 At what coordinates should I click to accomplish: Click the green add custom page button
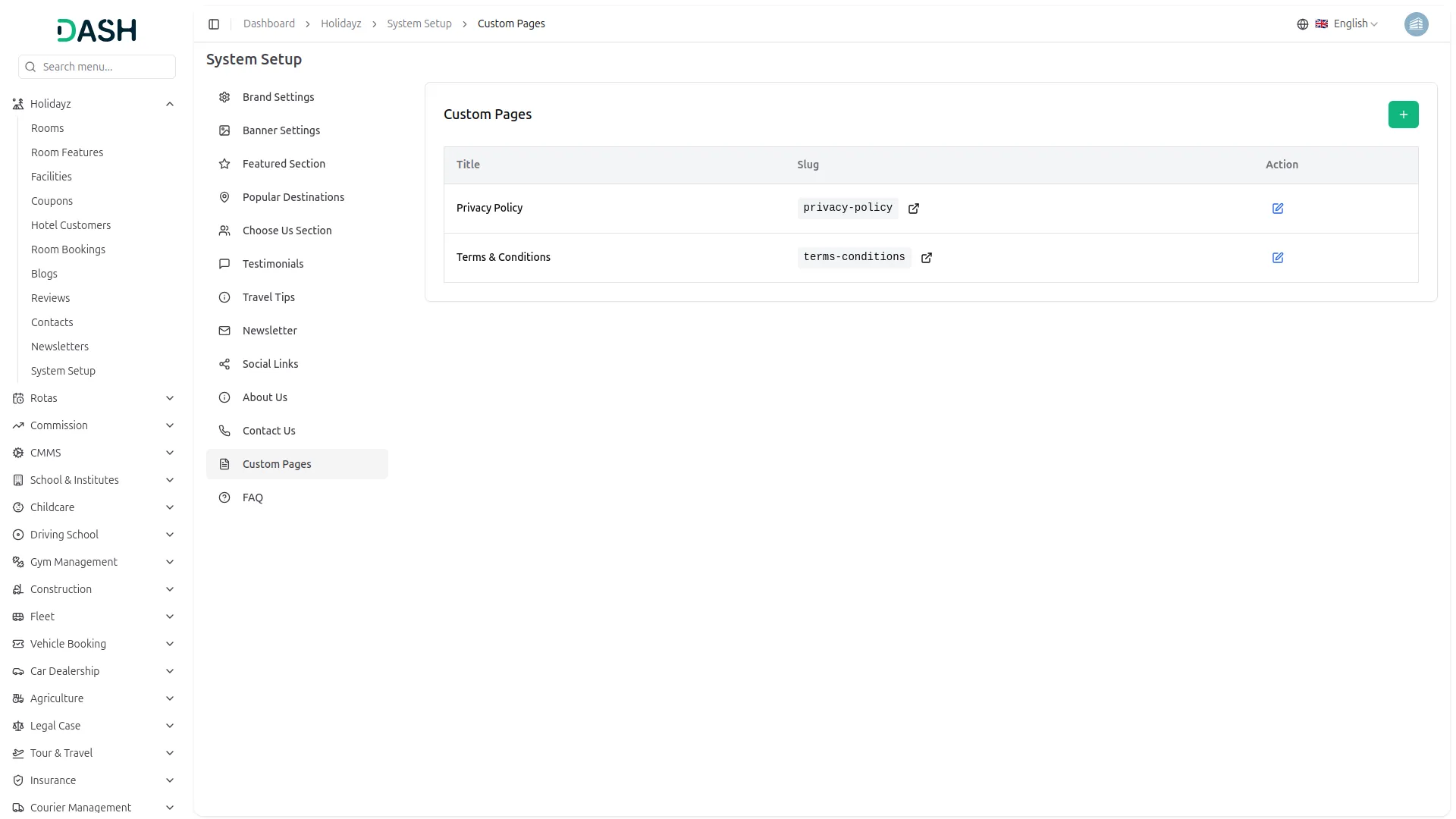click(1403, 115)
